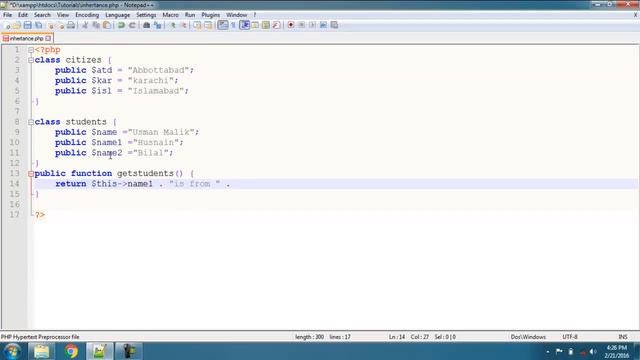
Task: Collapse the class citizes fold marker
Action: [x=31, y=60]
